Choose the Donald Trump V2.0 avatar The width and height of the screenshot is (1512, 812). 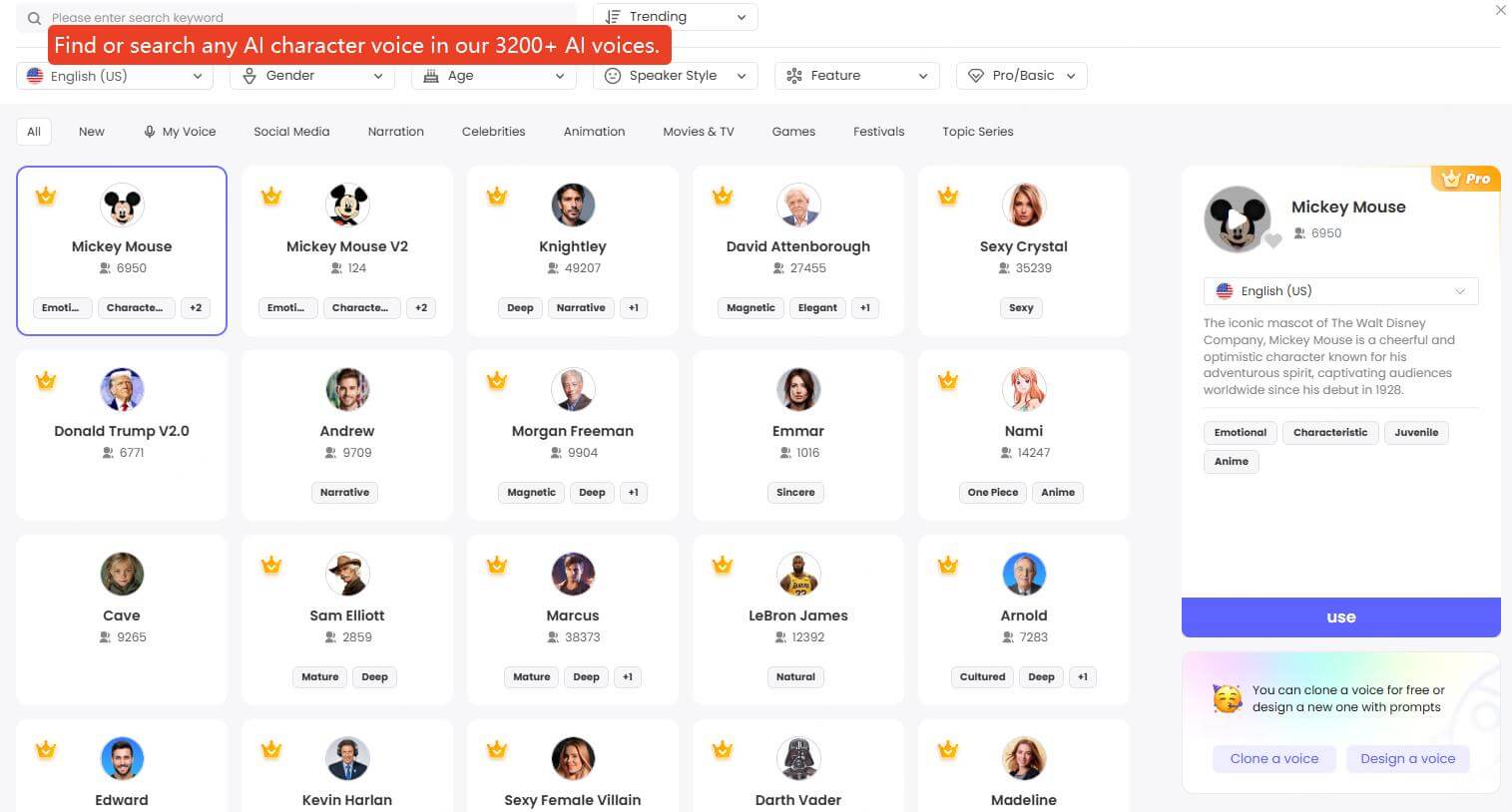tap(122, 390)
